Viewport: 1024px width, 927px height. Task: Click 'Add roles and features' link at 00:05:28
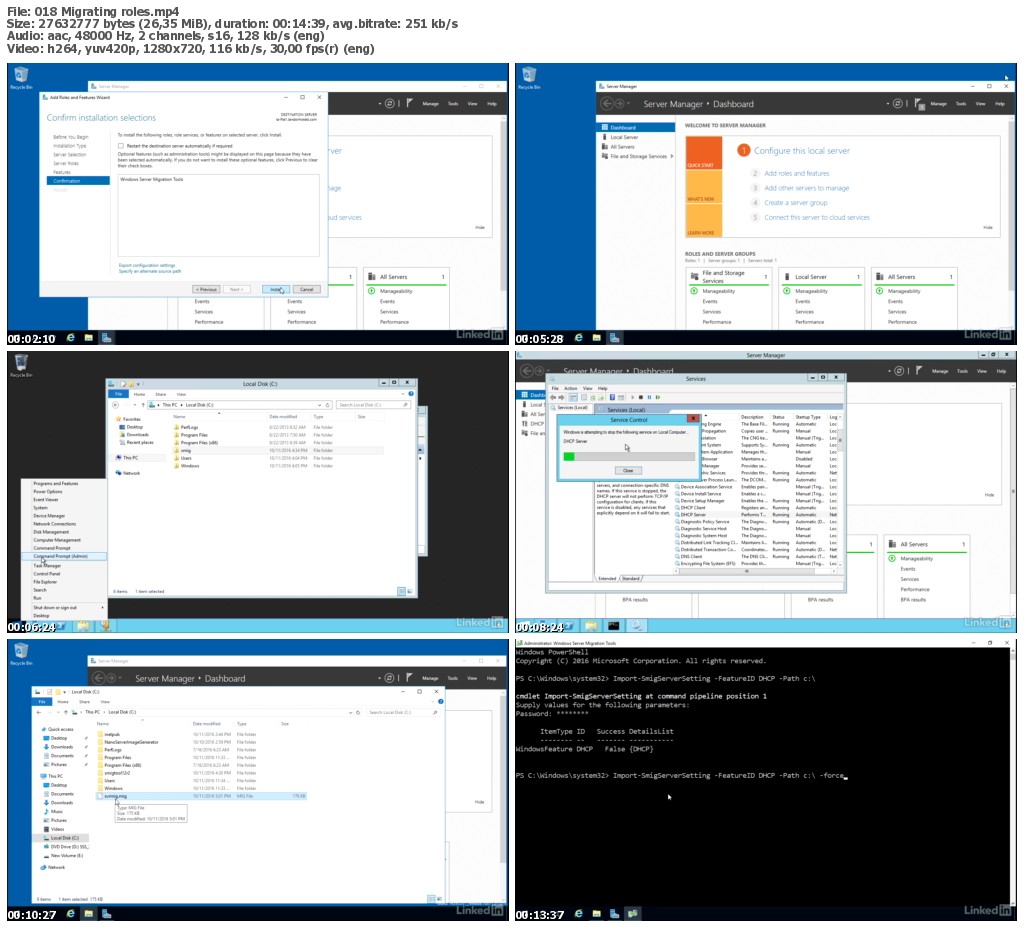click(x=796, y=173)
